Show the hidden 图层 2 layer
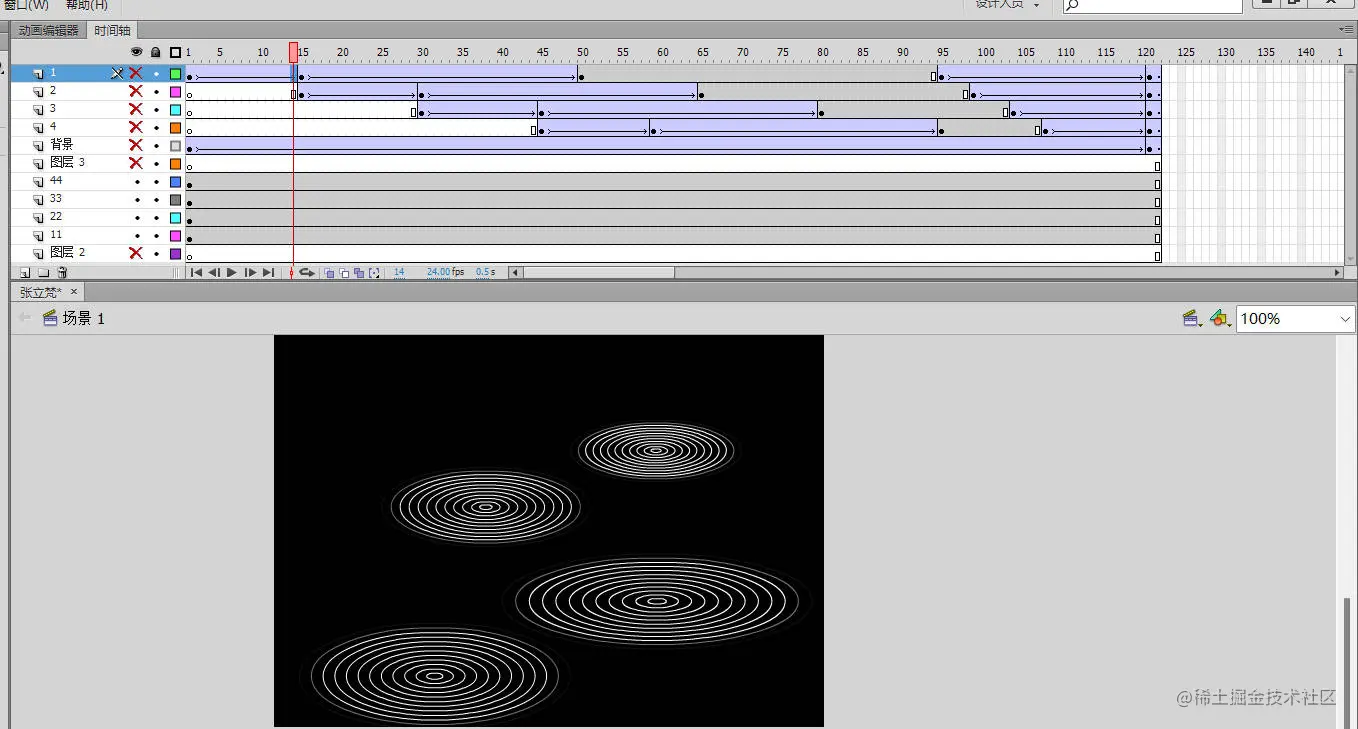Image resolution: width=1358 pixels, height=729 pixels. point(136,253)
